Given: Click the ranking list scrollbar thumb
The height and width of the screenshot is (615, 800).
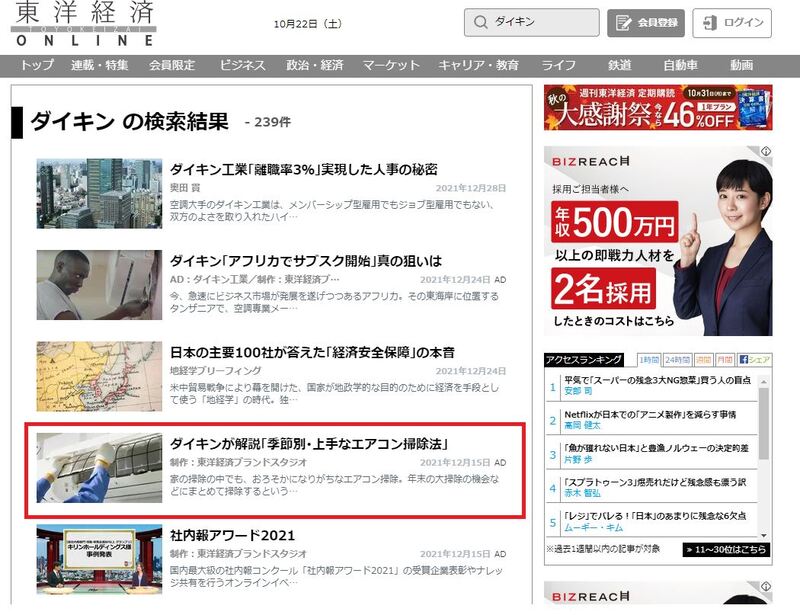Looking at the screenshot, I should point(763,423).
